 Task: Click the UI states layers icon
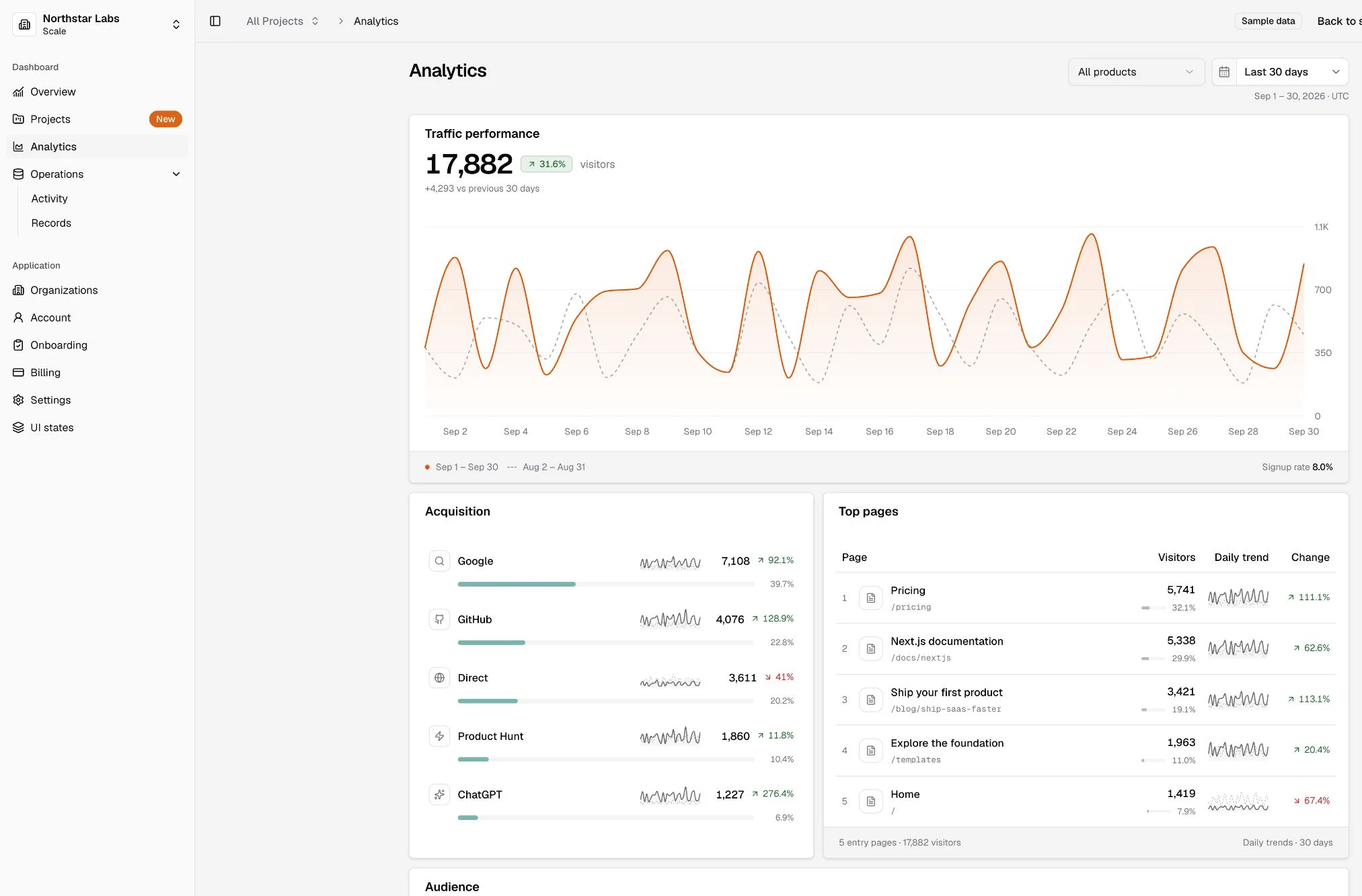coord(18,428)
